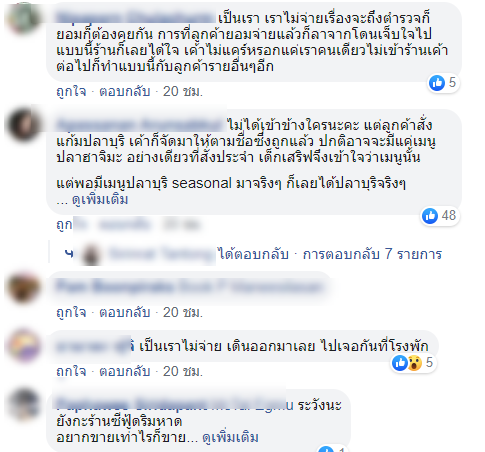Open third commenter's brown avatar
485x452 pixels.
click(x=23, y=287)
